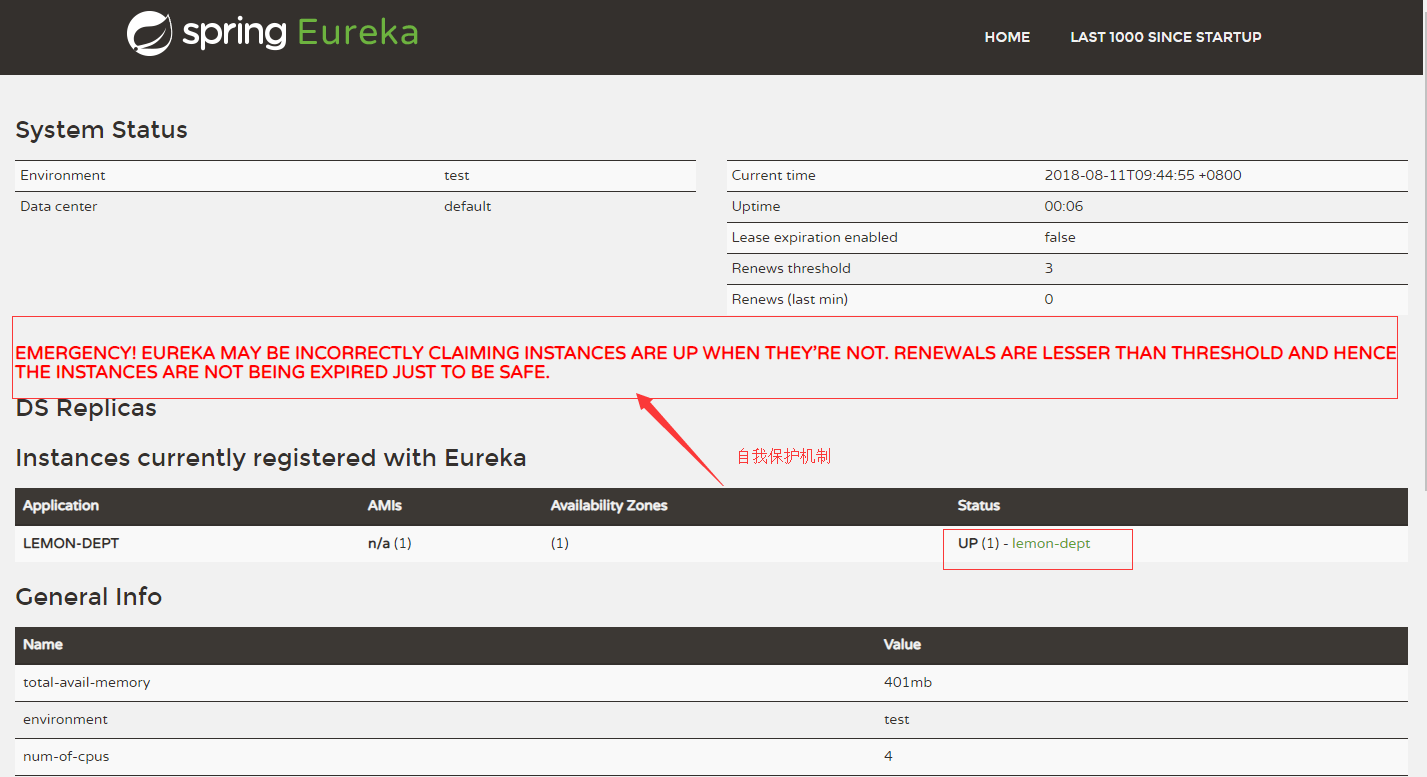Viewport: 1427px width, 777px height.
Task: Select the Renews (last min) label
Action: (x=790, y=299)
